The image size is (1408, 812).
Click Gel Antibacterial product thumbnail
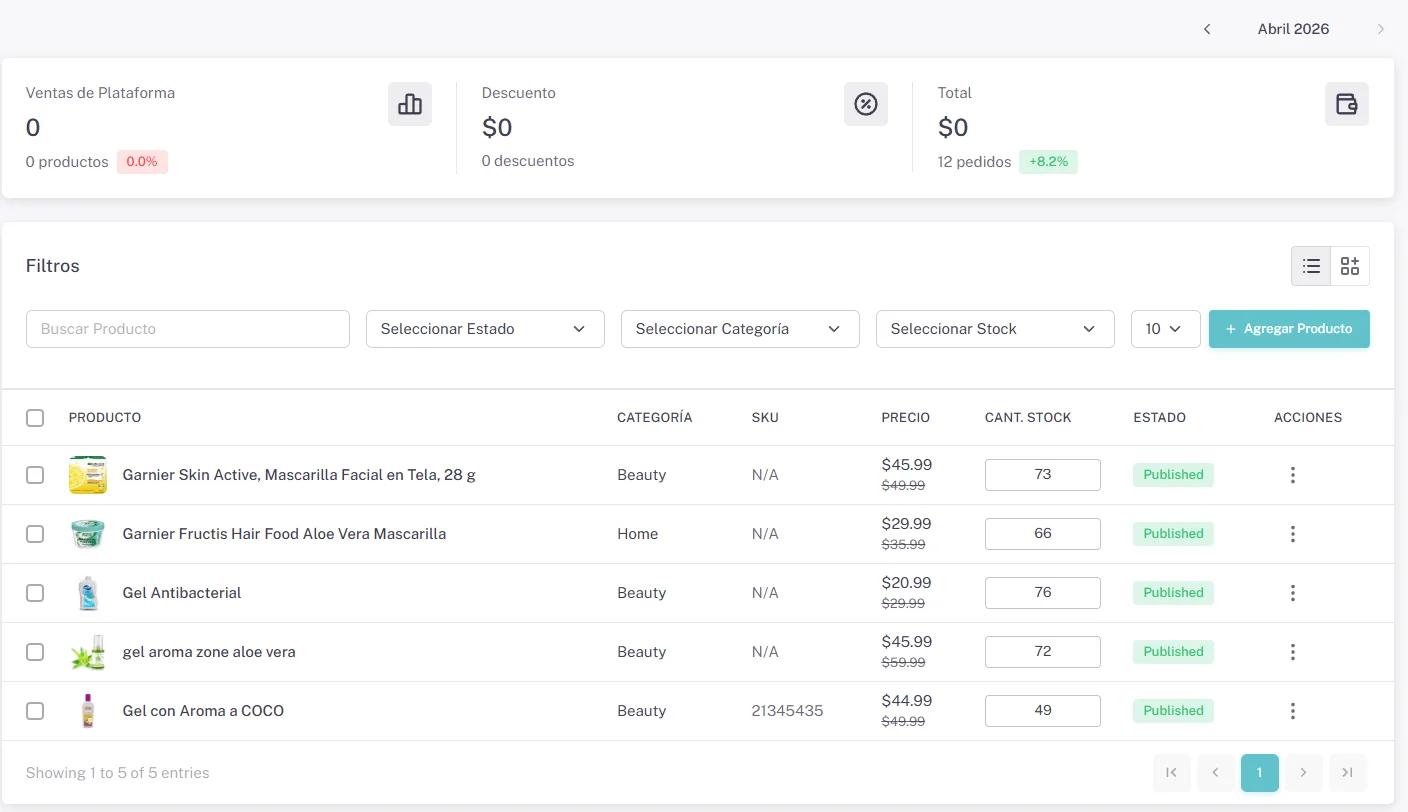click(88, 593)
